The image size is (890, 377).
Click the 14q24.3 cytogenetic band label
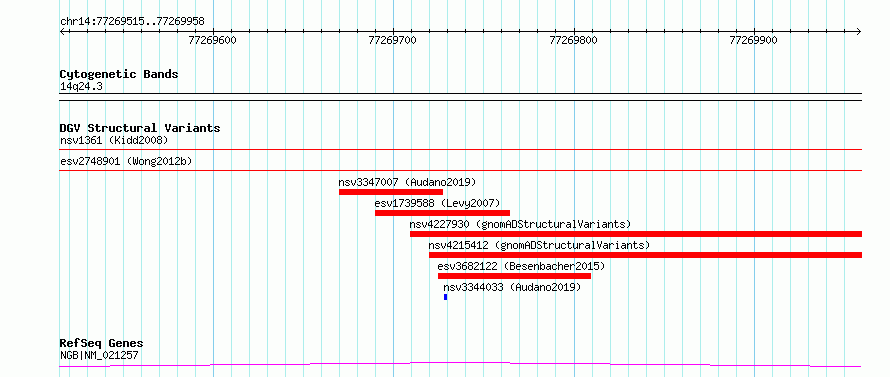click(x=81, y=87)
